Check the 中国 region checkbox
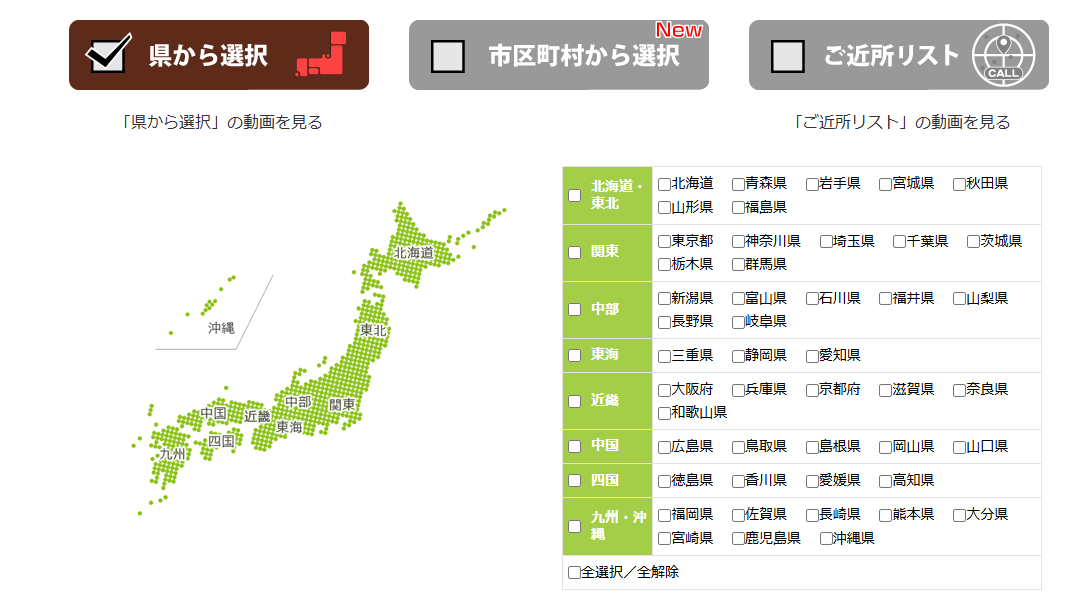Viewport: 1092px width, 609px height. tap(575, 446)
